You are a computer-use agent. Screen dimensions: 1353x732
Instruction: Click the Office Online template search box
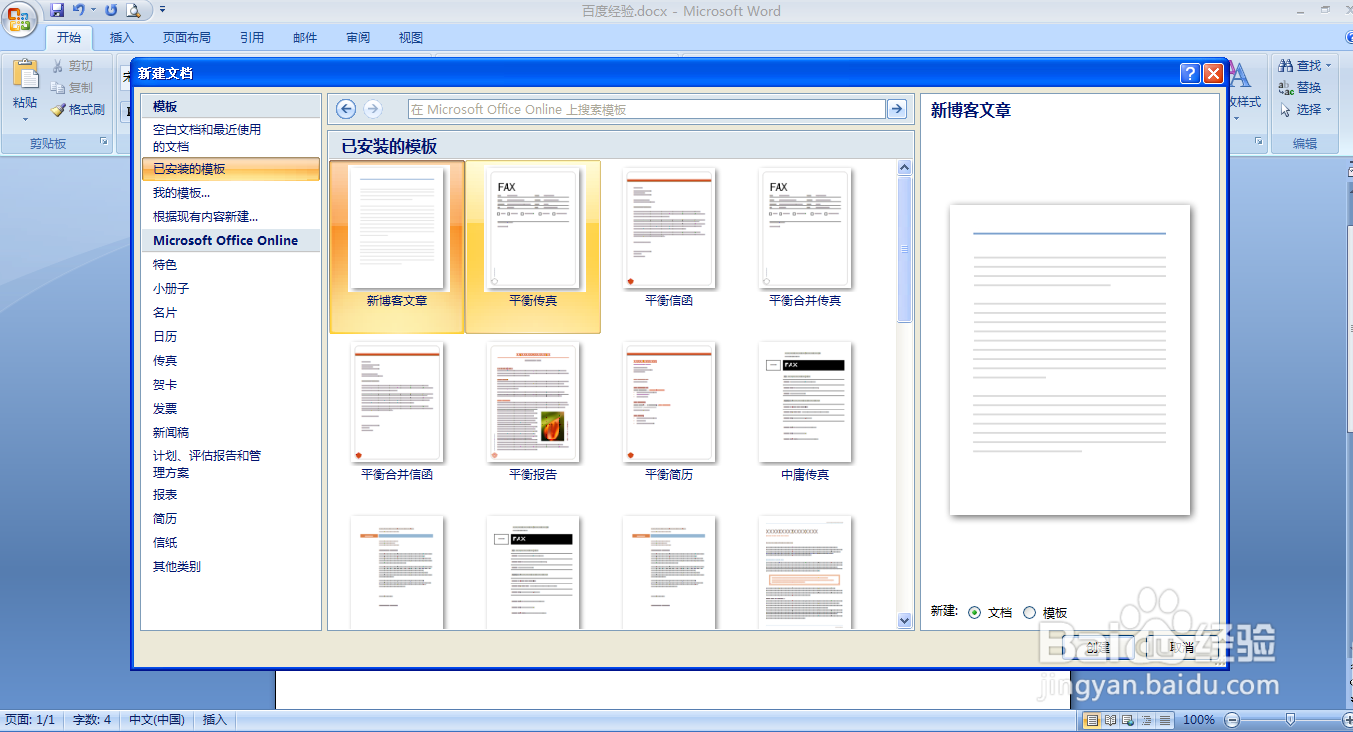tap(647, 109)
